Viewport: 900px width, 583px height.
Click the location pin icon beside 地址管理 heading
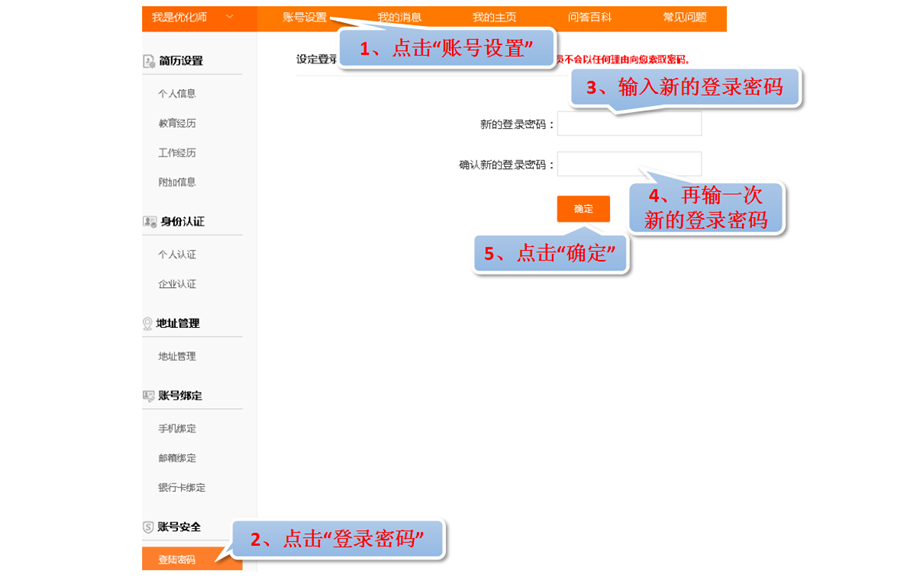[x=148, y=324]
